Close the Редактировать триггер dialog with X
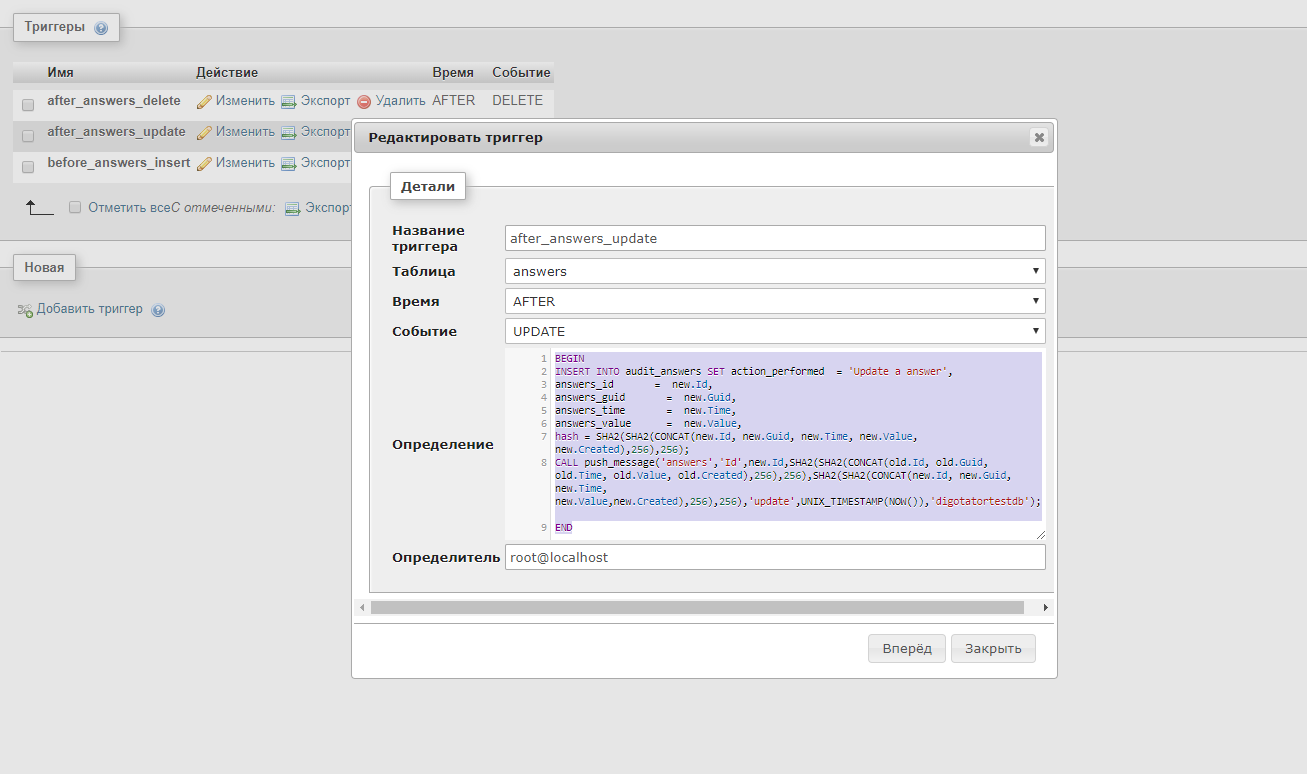Image resolution: width=1307 pixels, height=774 pixels. click(1039, 137)
